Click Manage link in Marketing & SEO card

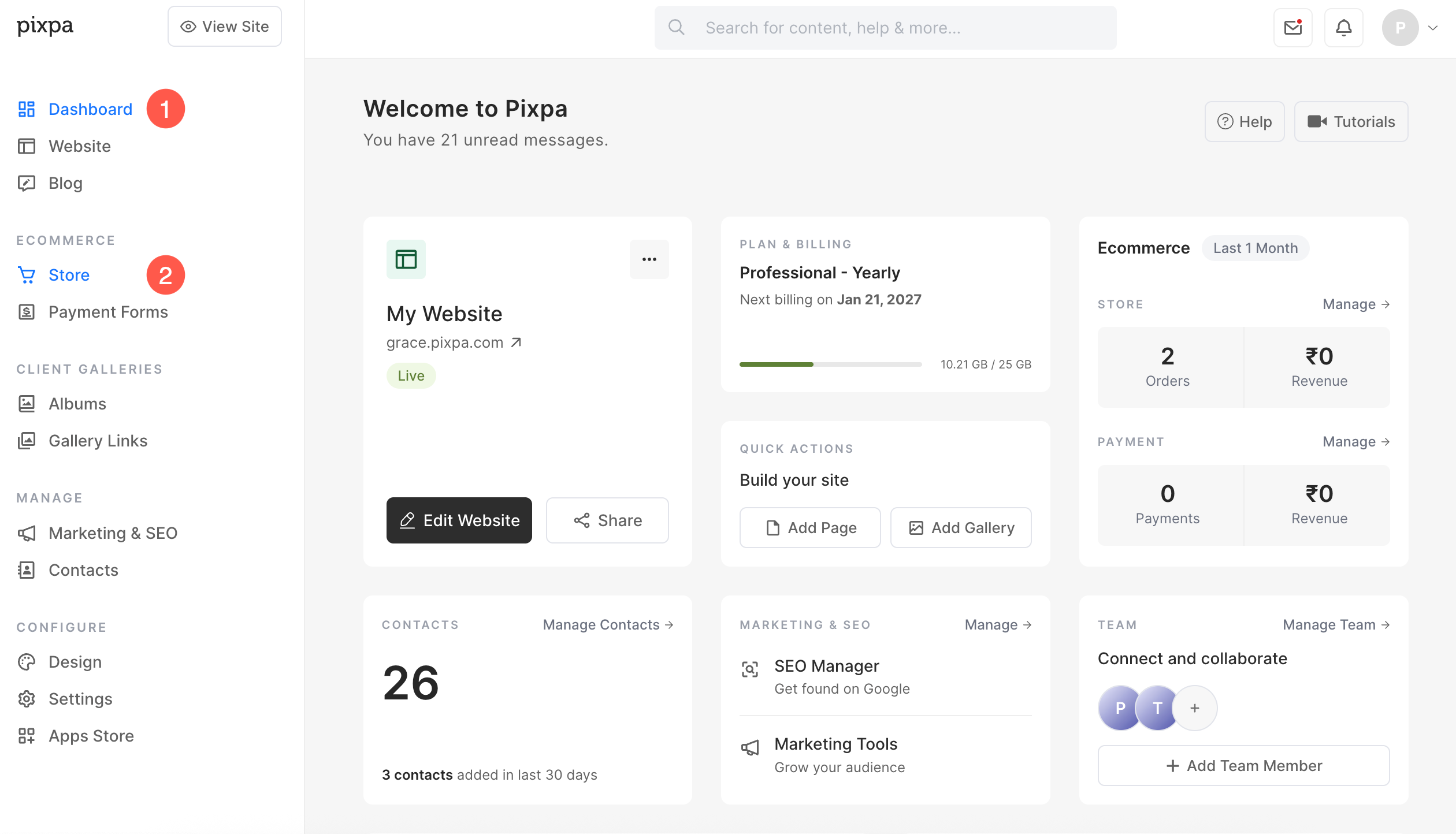[x=998, y=625]
